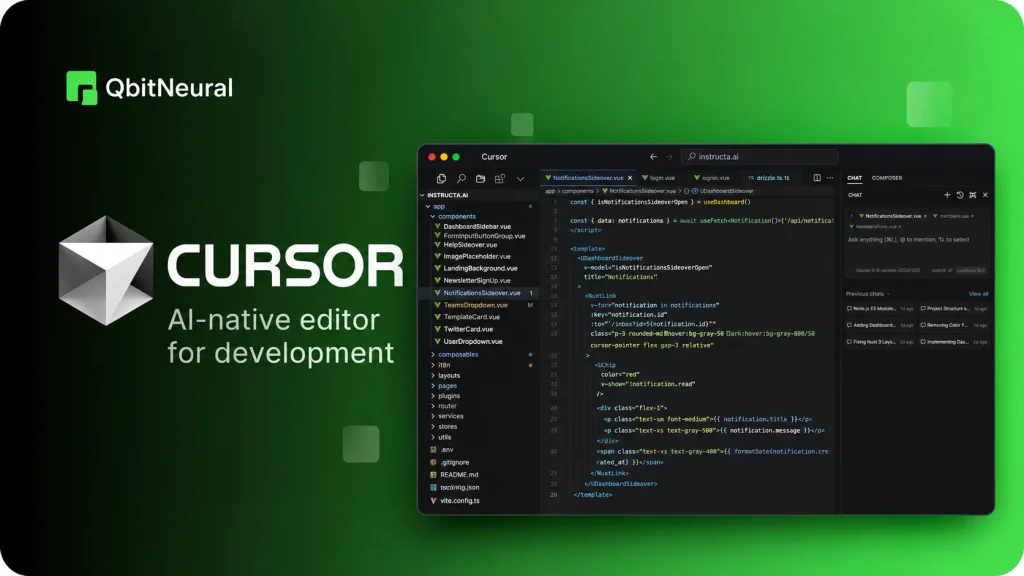Viewport: 1024px width, 576px height.
Task: Expand the sidebar toolbar overflow chevron
Action: coord(520,178)
